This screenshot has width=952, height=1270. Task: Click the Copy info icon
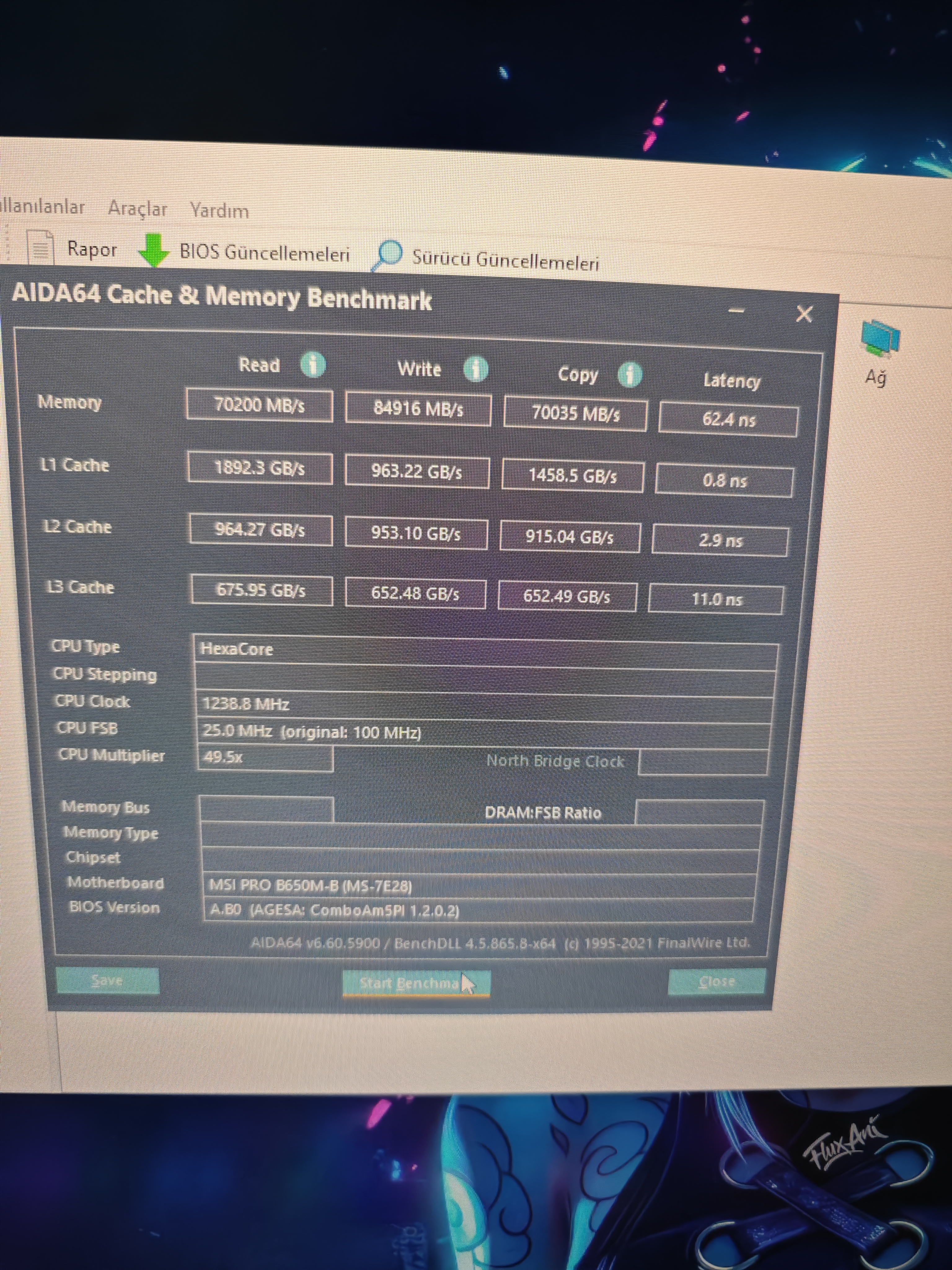tap(629, 374)
